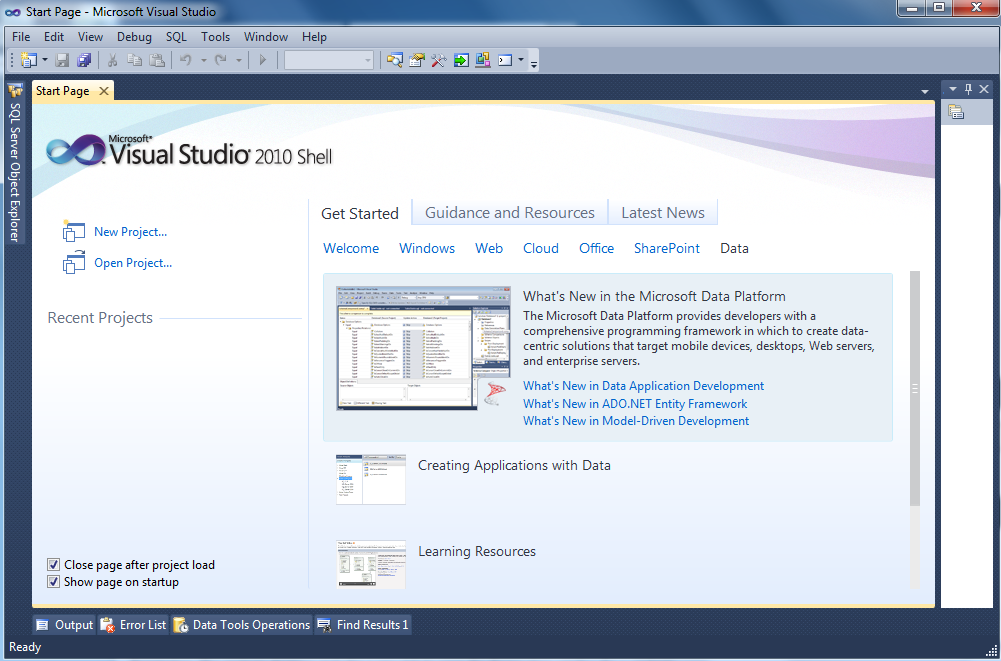Click the Cut scissors icon
Image resolution: width=1001 pixels, height=661 pixels.
112,60
